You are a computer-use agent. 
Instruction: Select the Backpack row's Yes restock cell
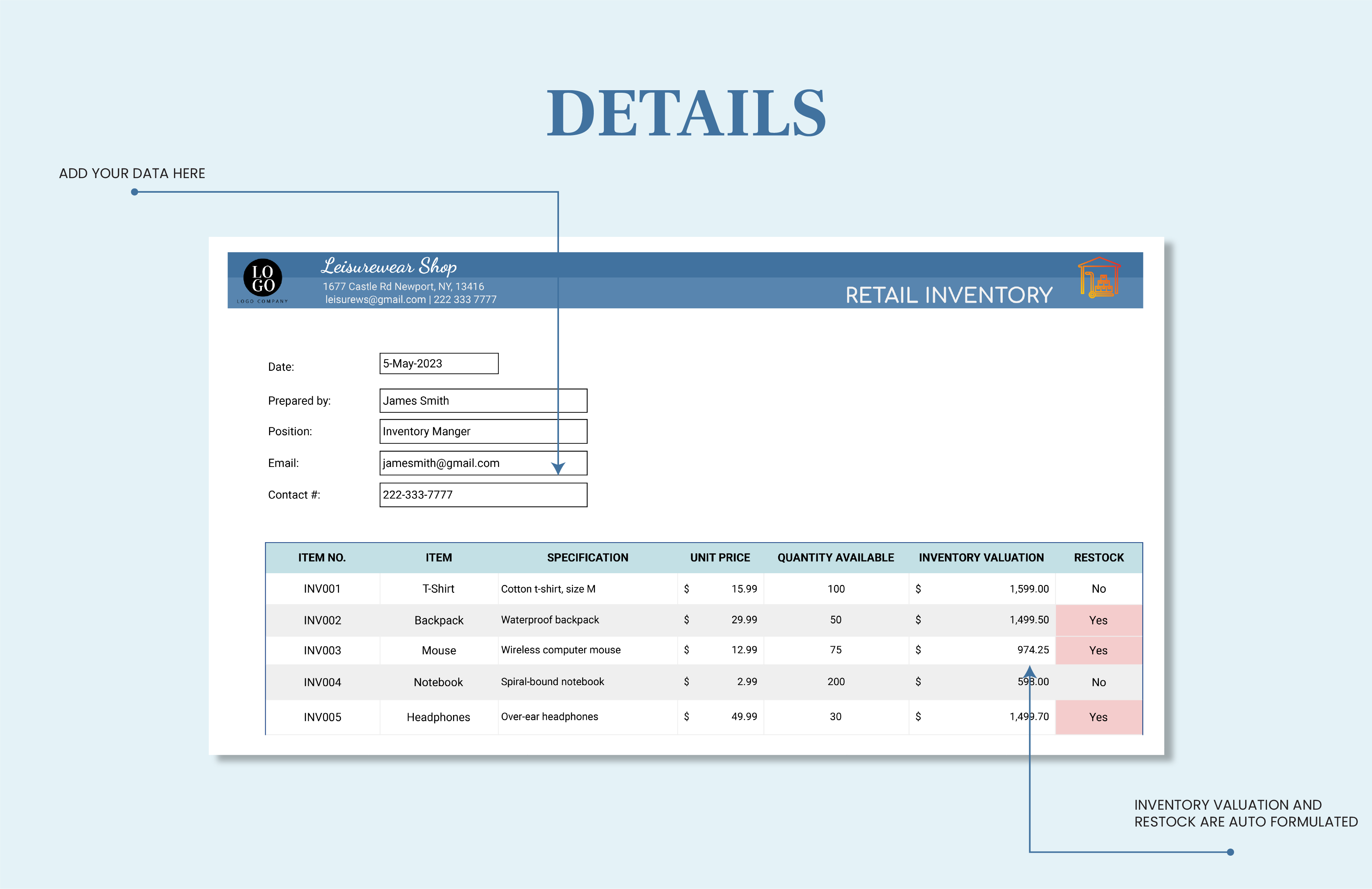pos(1099,620)
